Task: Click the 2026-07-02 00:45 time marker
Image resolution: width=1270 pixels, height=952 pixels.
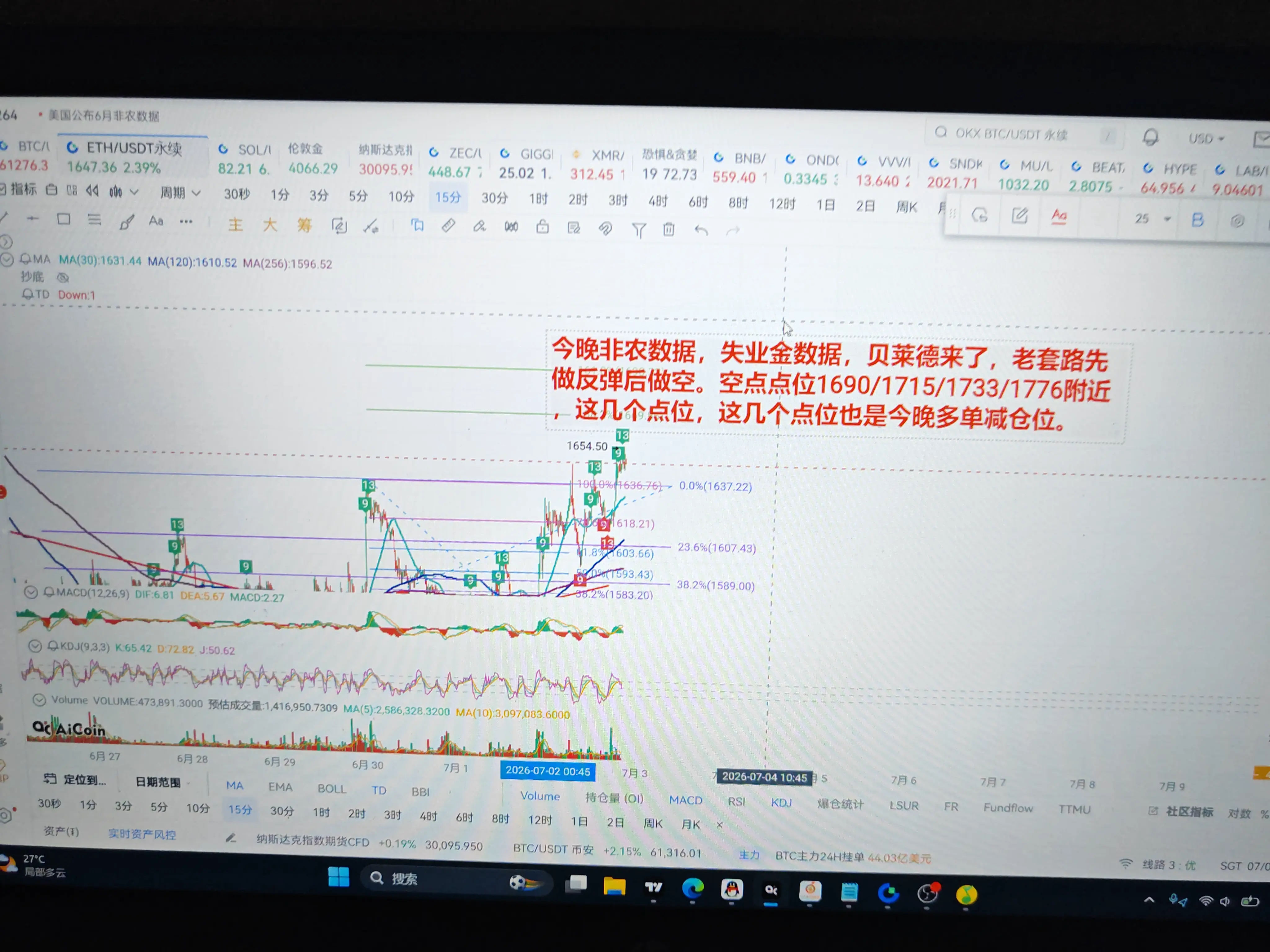Action: click(548, 771)
